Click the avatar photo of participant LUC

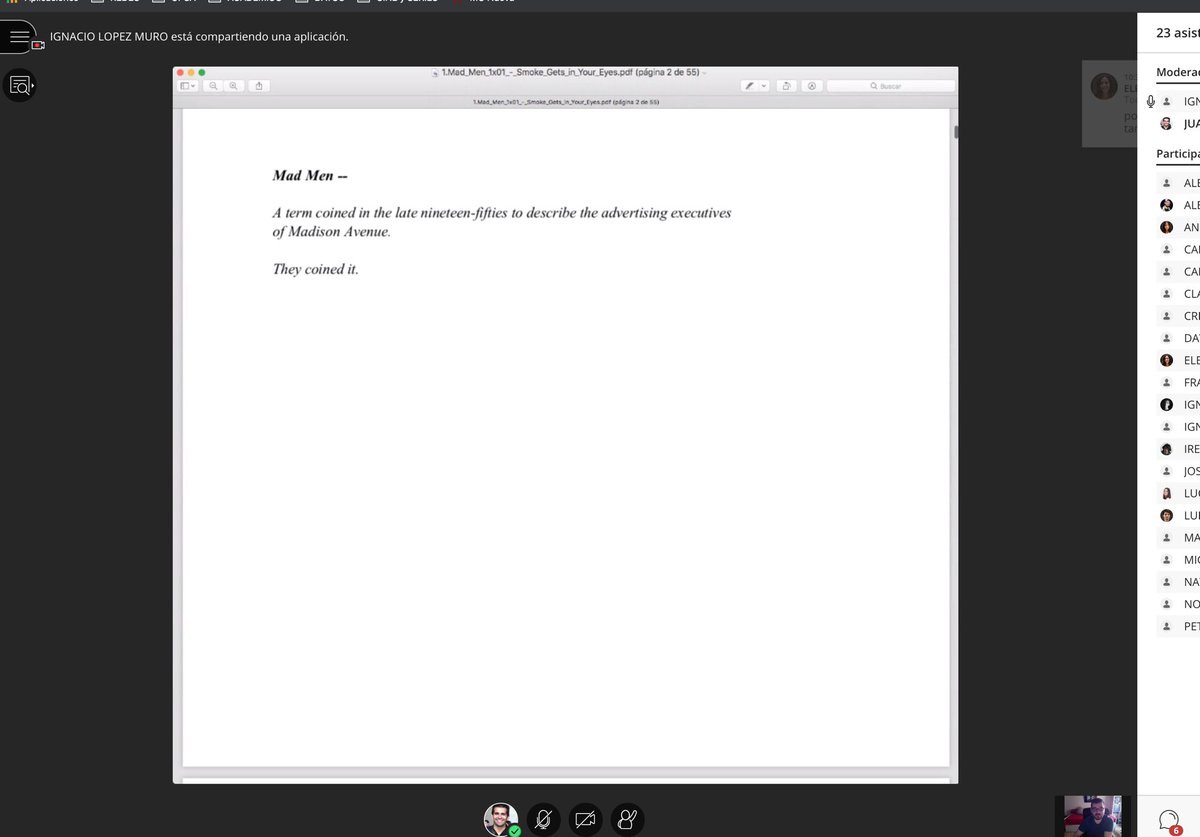point(1166,493)
